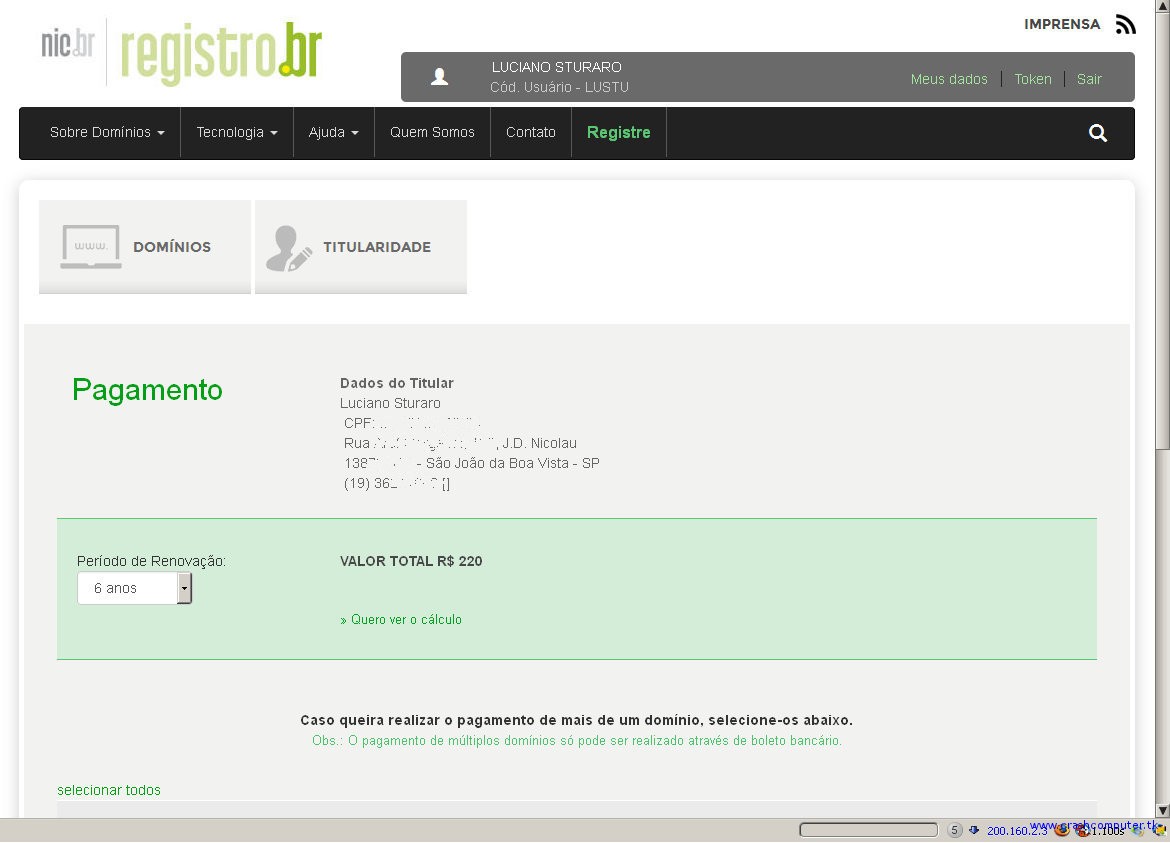The image size is (1170, 843).
Task: Click the selecionar todos link
Action: (109, 790)
